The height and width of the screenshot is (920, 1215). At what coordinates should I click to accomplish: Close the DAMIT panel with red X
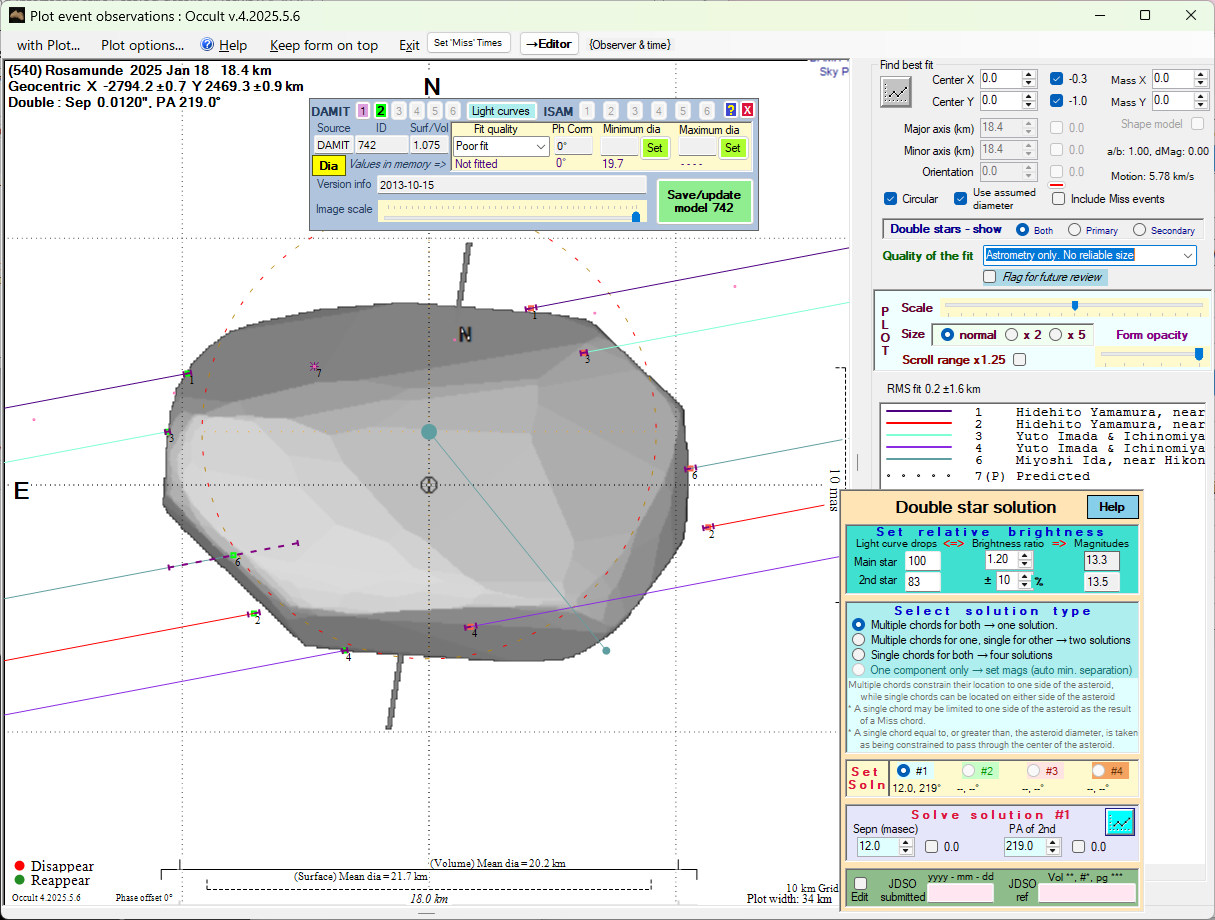[747, 110]
